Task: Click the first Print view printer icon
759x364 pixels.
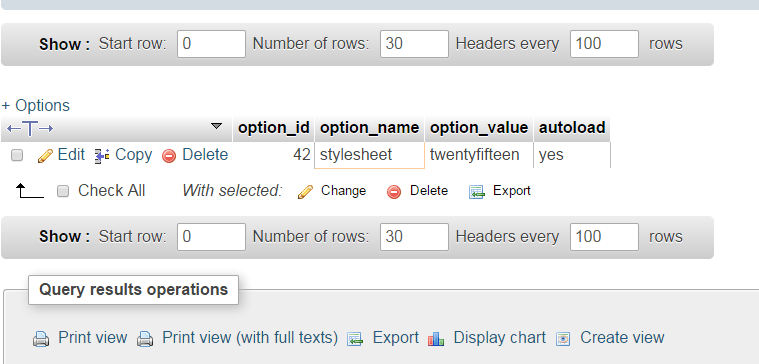Action: (x=41, y=338)
